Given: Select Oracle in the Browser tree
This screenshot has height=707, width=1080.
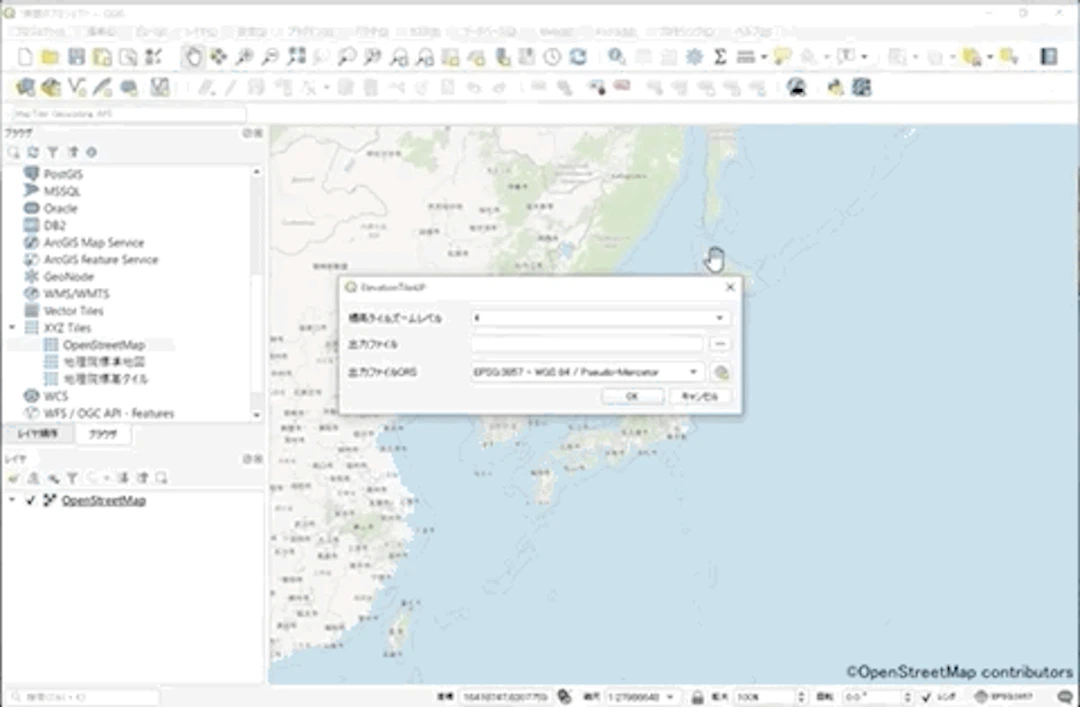Looking at the screenshot, I should click(61, 208).
